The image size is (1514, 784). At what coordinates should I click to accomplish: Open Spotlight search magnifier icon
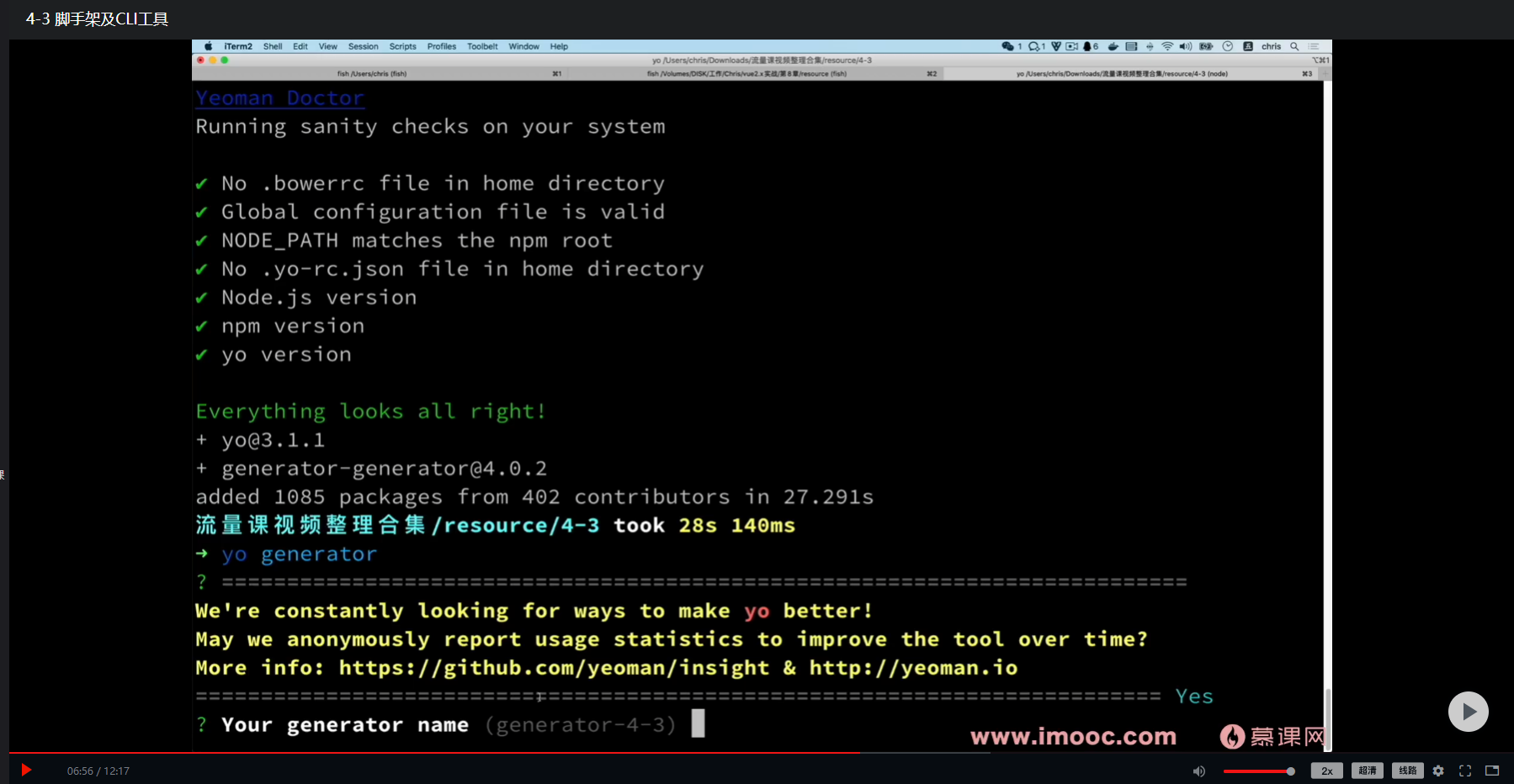(1294, 46)
